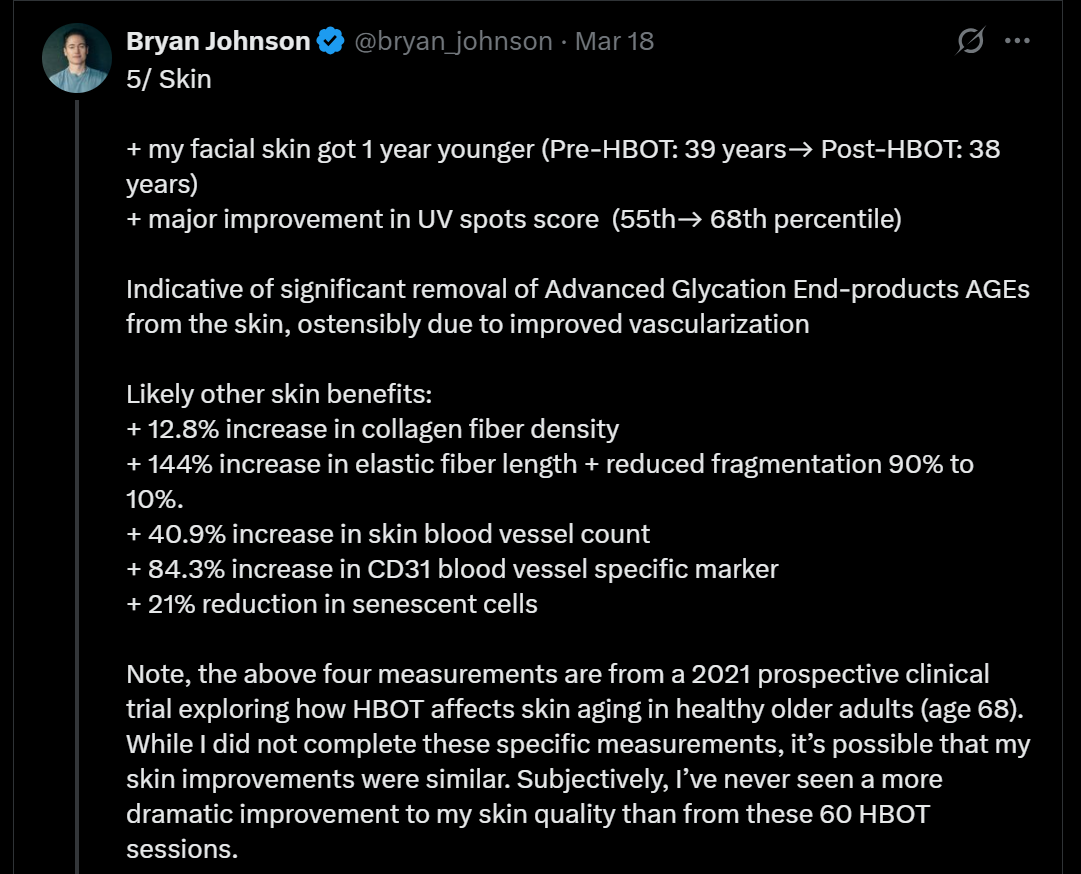
Task: Open the Mar 18 timestamp link
Action: 614,41
